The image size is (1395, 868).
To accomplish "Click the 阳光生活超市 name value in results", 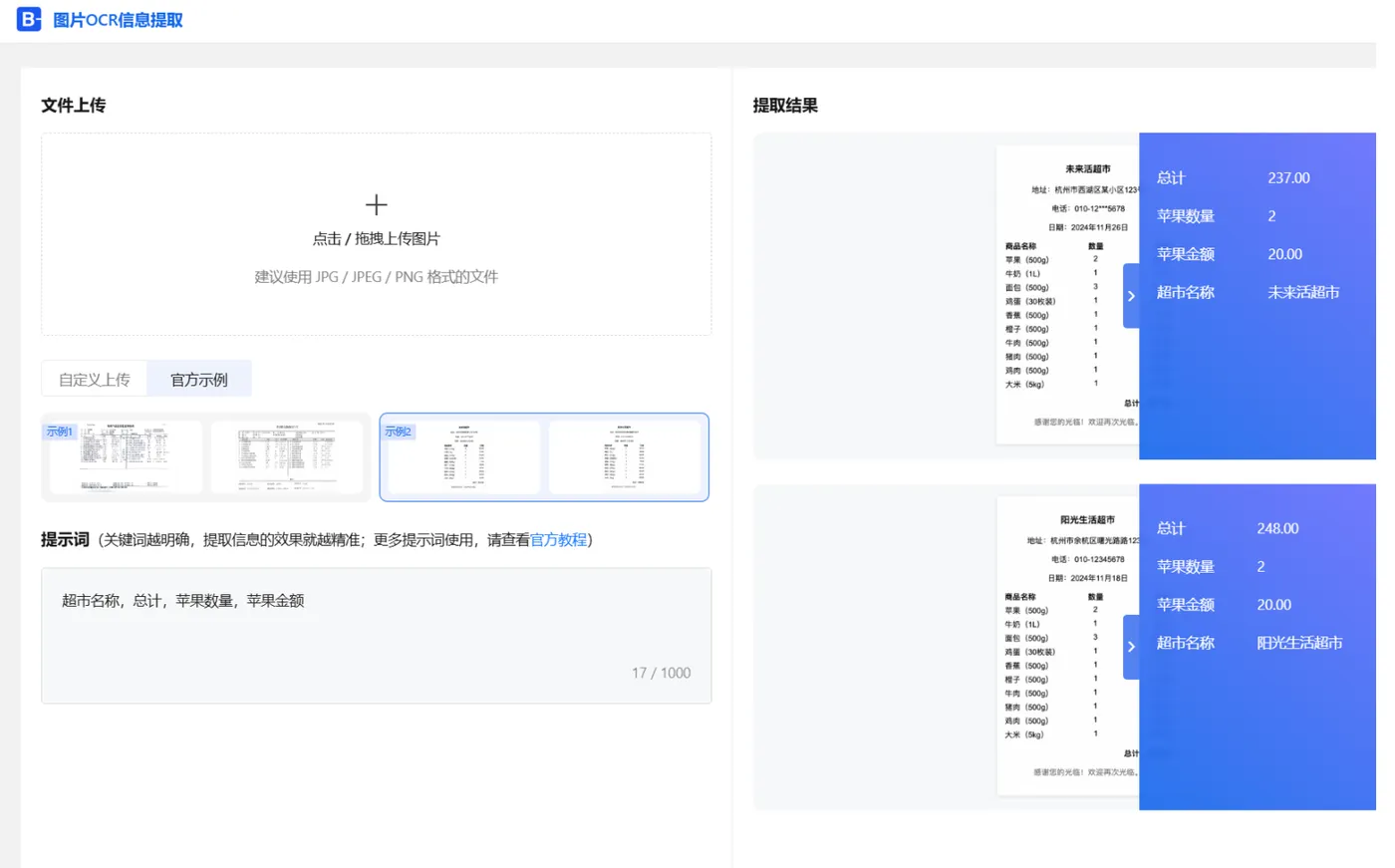I will 1299,644.
